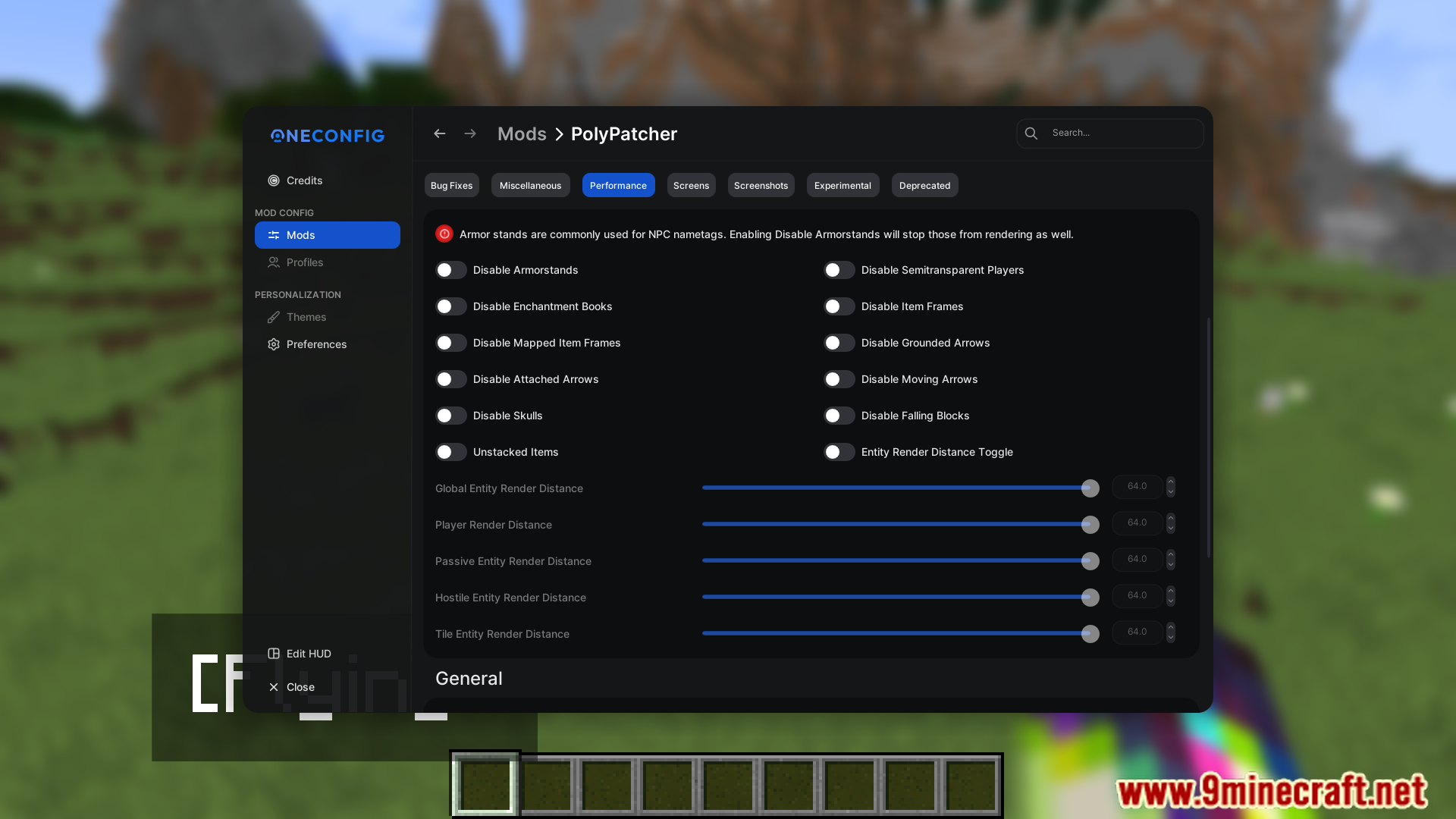1456x819 pixels.
Task: Open the Experimental tab
Action: coord(843,185)
